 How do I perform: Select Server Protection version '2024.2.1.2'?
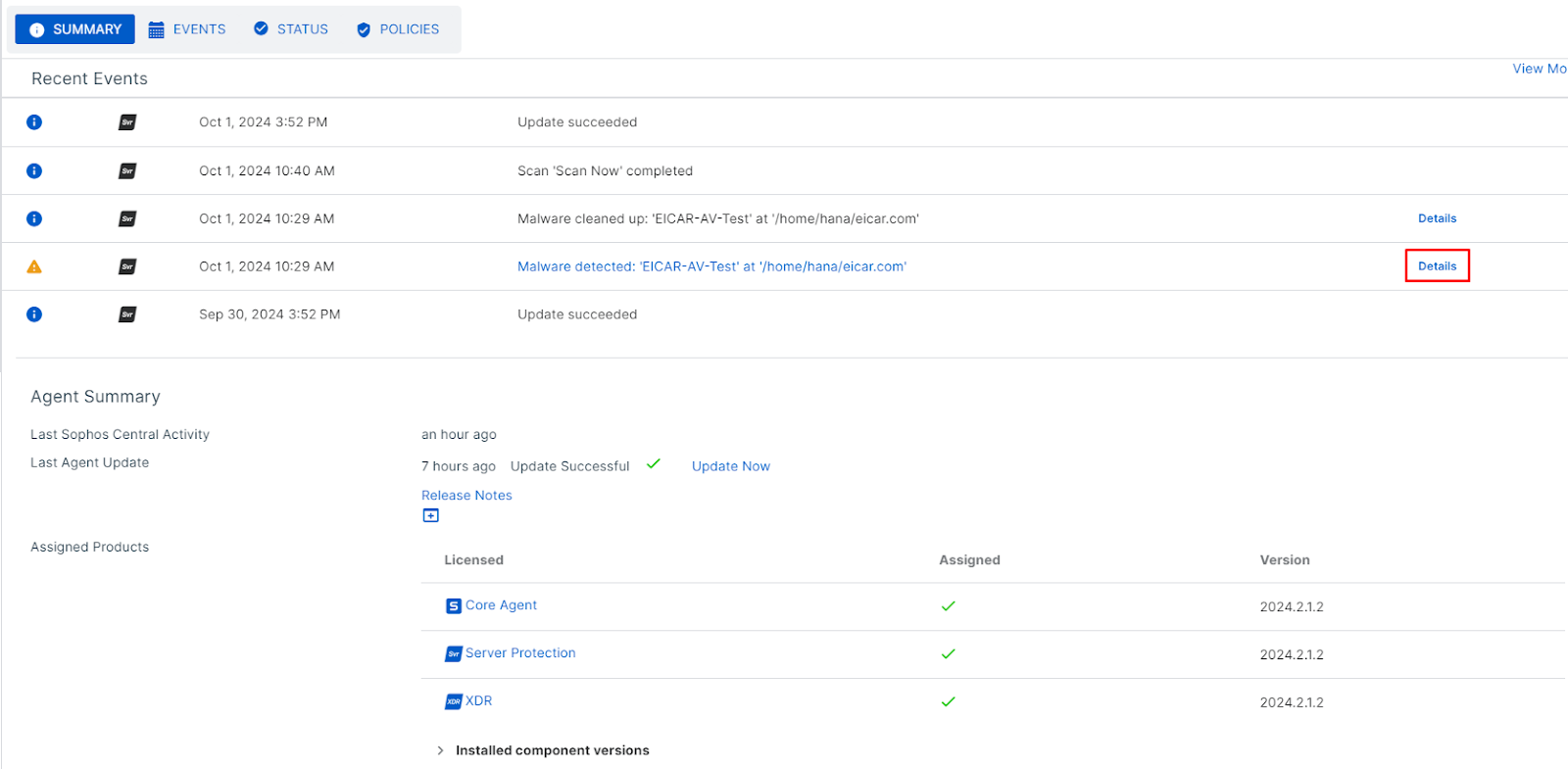[1292, 655]
